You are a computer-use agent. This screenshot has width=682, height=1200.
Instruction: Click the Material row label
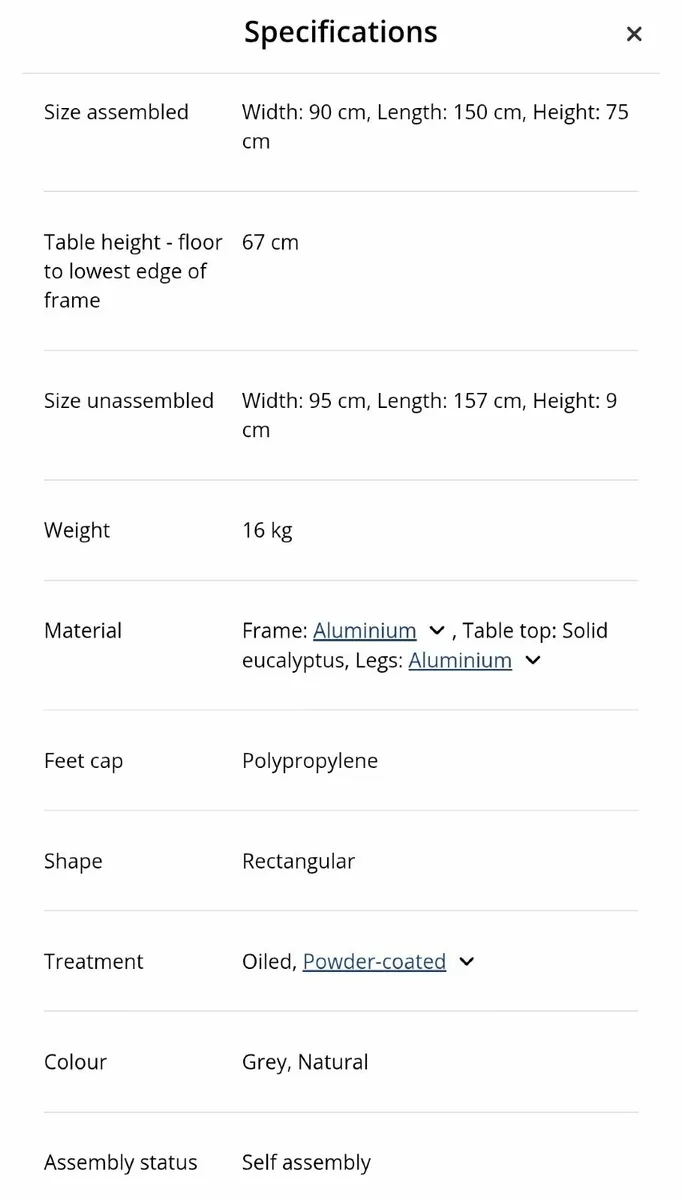pos(83,631)
